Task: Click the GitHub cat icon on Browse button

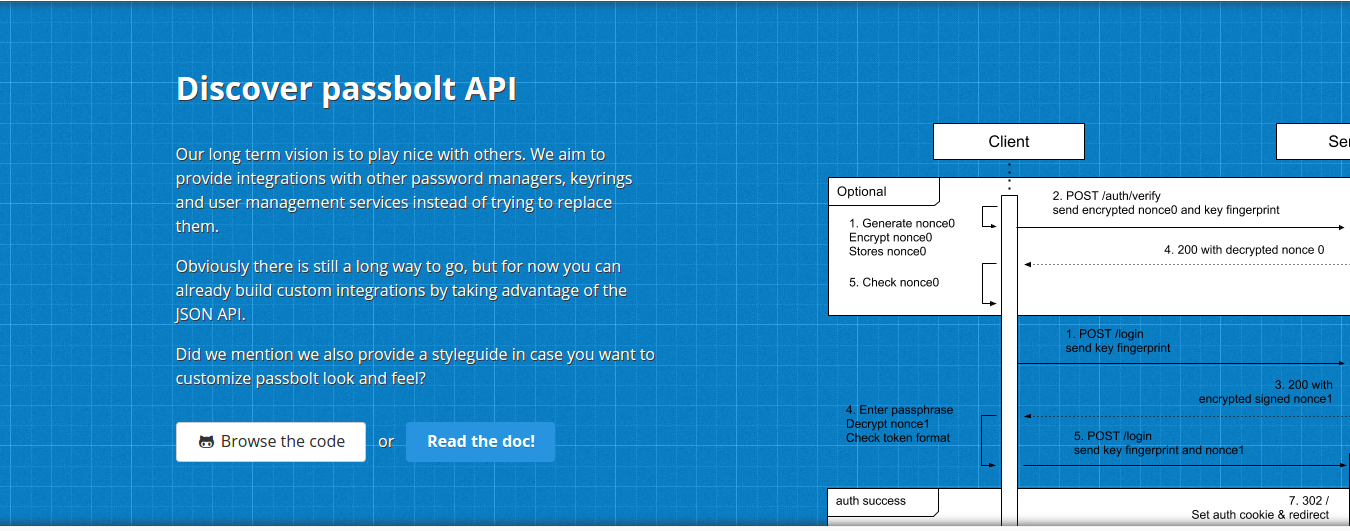Action: (x=207, y=442)
